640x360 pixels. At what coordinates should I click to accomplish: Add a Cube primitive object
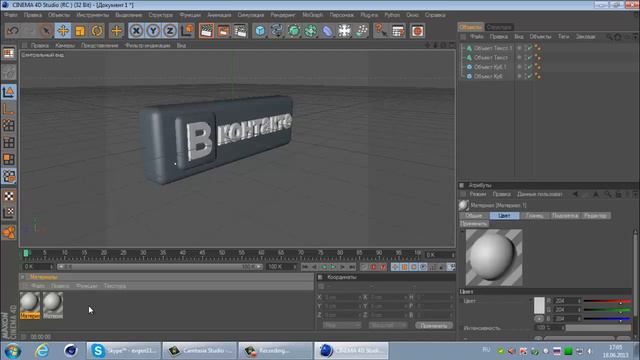point(260,31)
